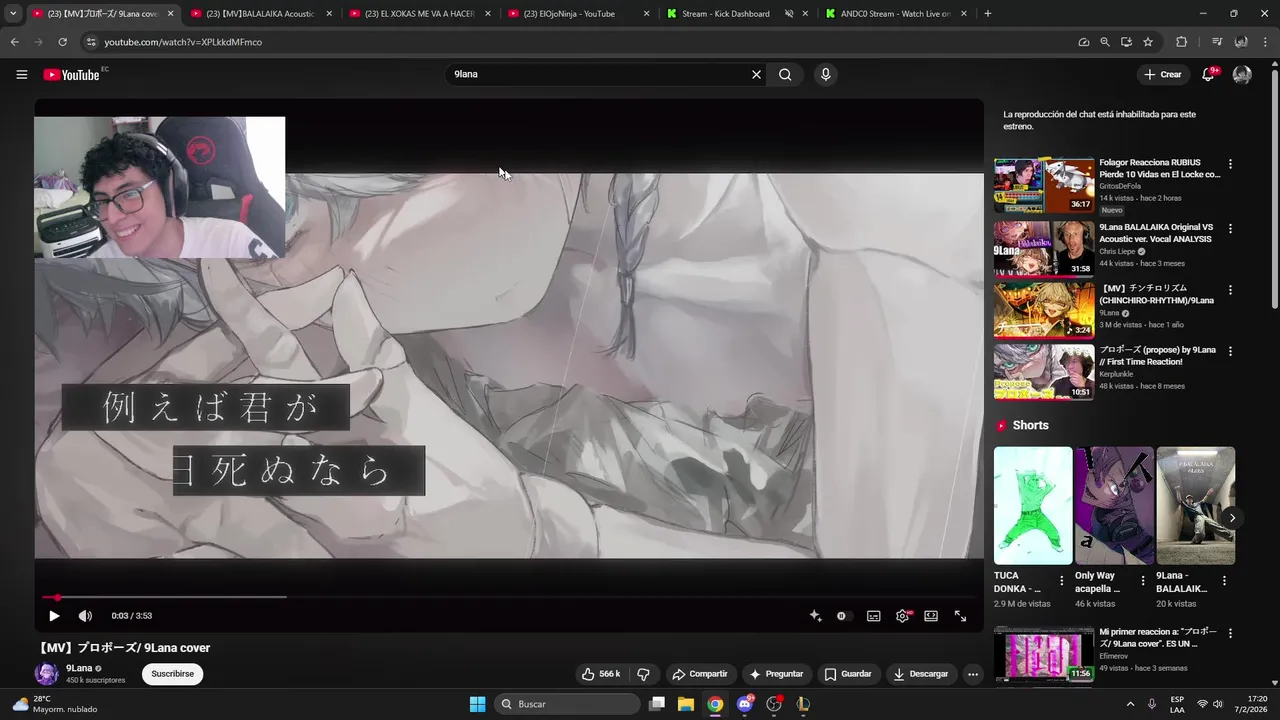Like the video with 566 k likes
This screenshot has height=720, width=1280.
[601, 674]
